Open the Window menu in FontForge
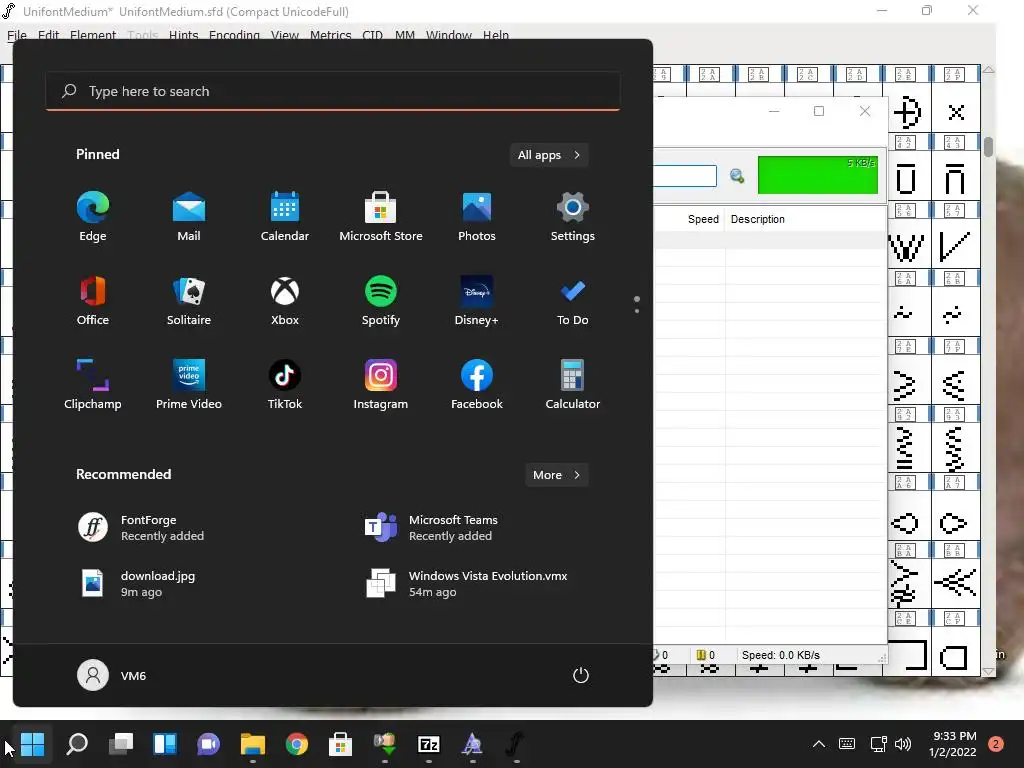1024x768 pixels. [449, 35]
